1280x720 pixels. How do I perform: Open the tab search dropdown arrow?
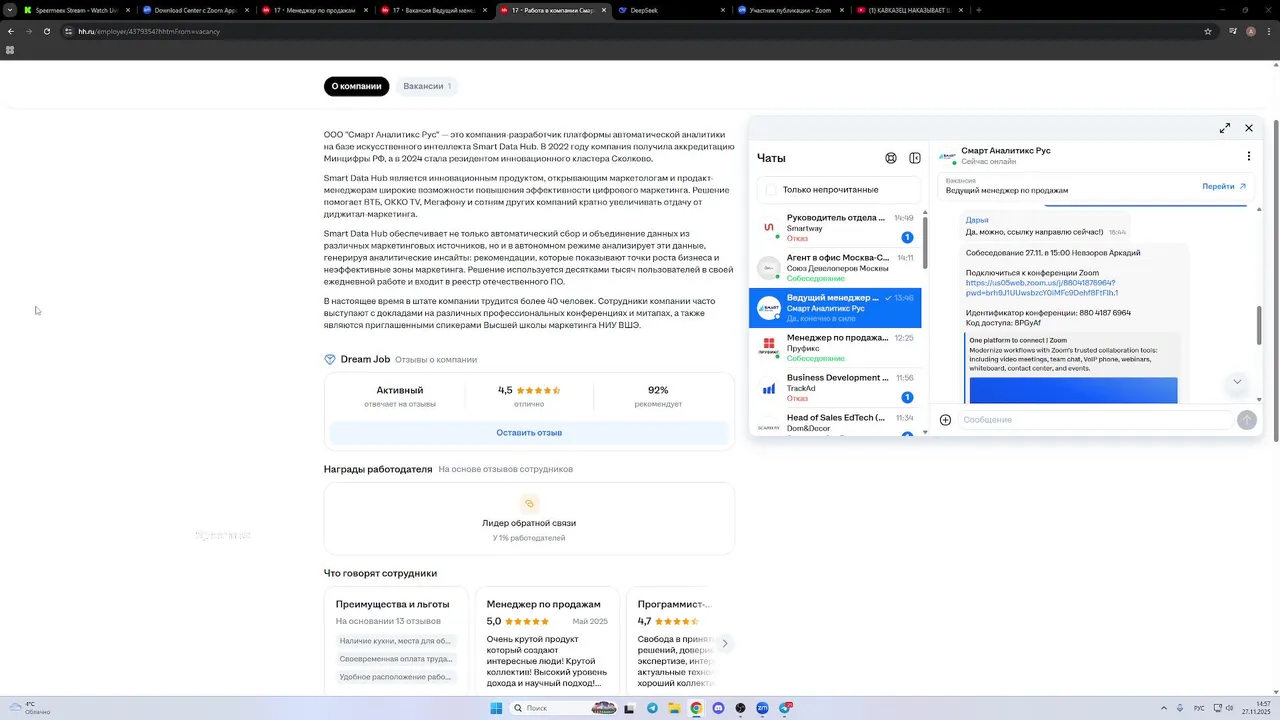tap(9, 10)
